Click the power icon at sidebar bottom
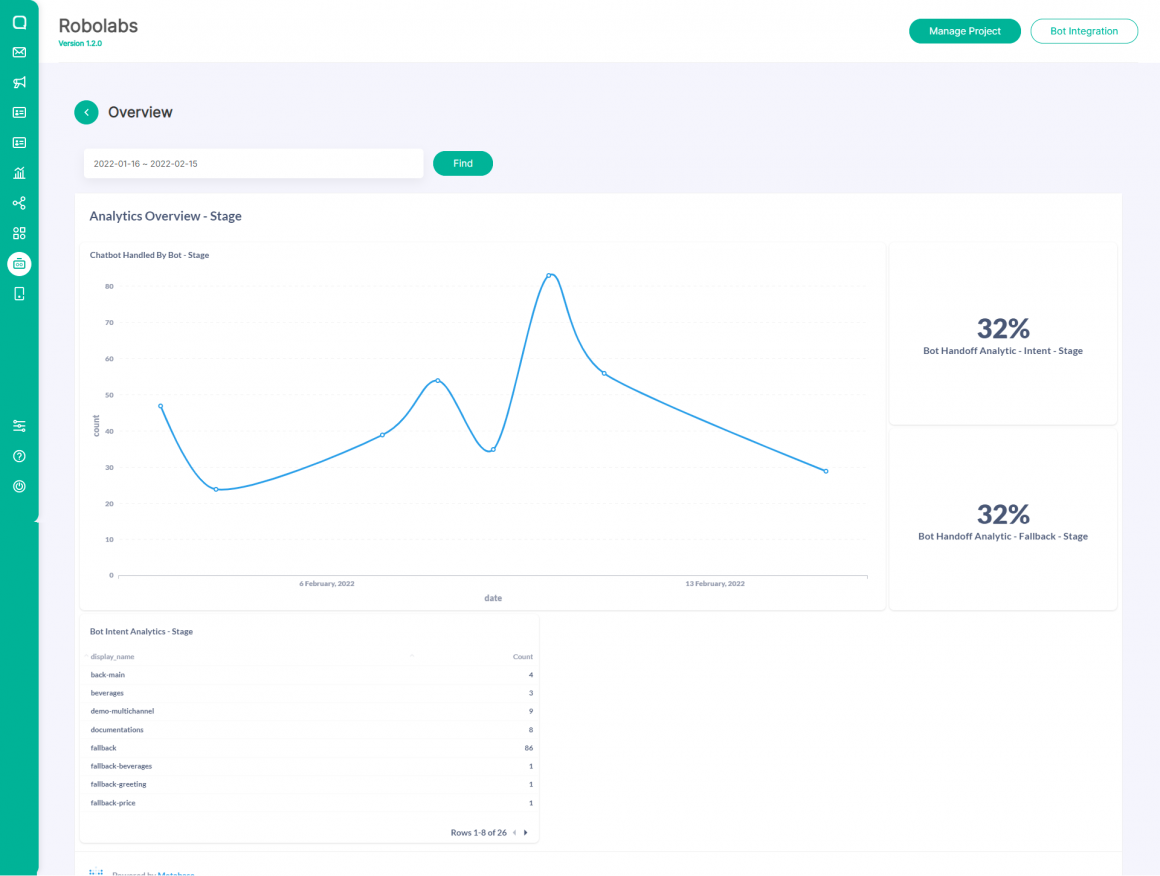The height and width of the screenshot is (876, 1160). [x=18, y=486]
